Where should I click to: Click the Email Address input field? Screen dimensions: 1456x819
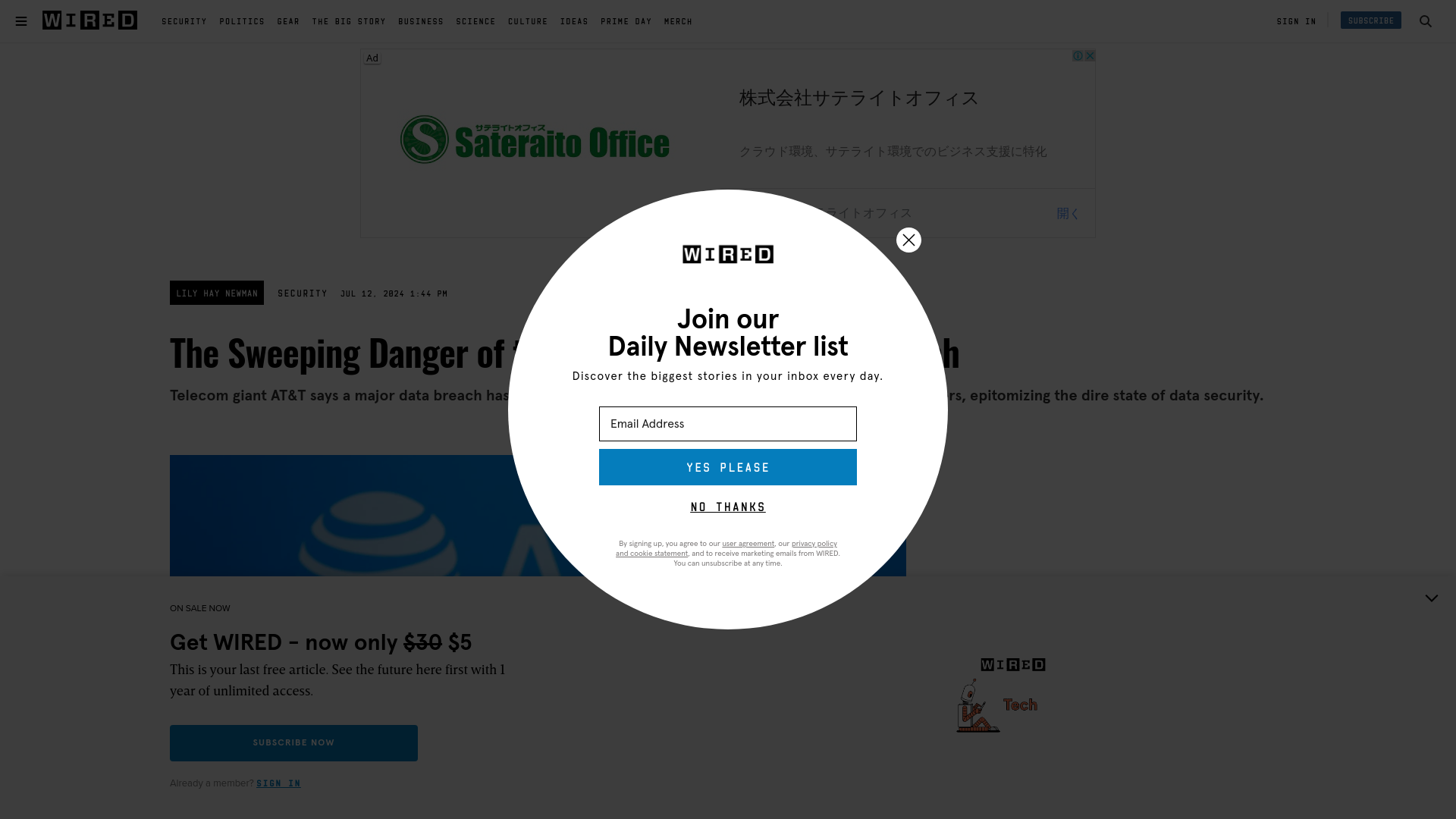point(728,423)
